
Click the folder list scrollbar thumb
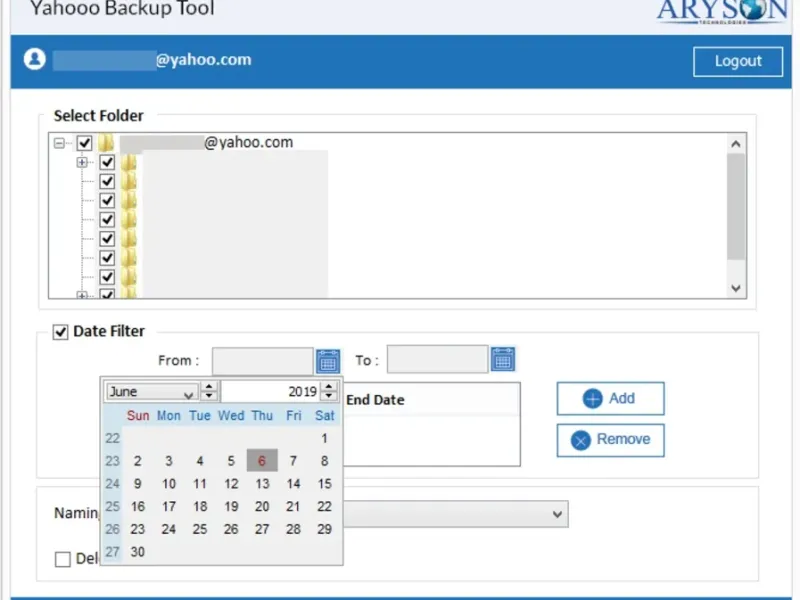coord(736,207)
